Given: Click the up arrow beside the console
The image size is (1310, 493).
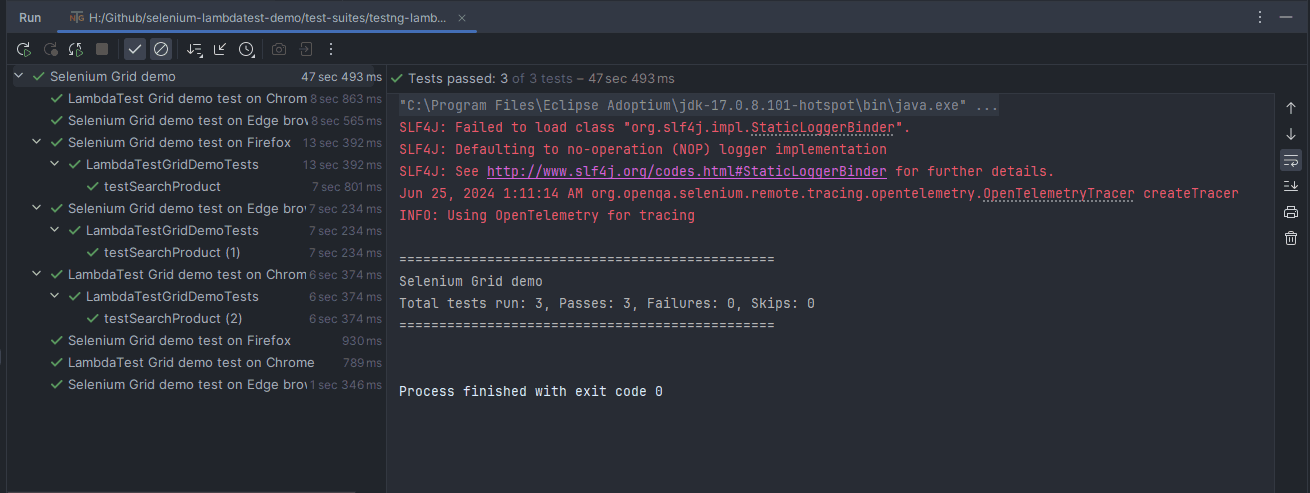Looking at the screenshot, I should 1291,108.
